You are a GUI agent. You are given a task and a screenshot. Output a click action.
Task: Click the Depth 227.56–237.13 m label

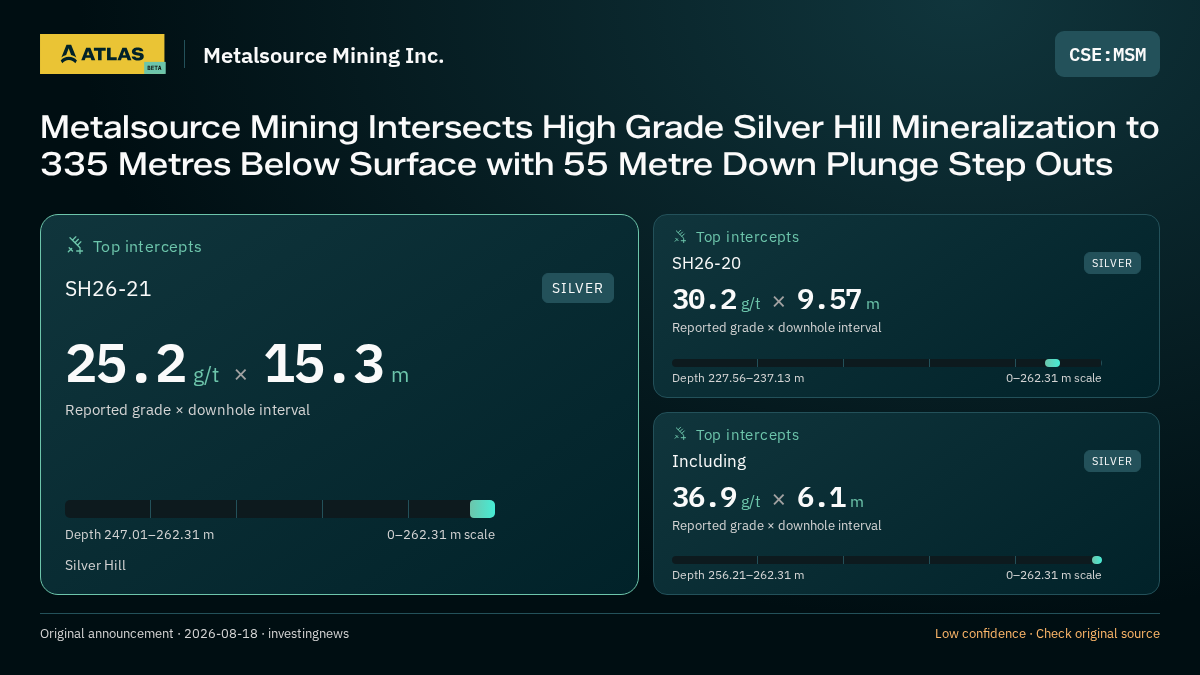pos(738,378)
